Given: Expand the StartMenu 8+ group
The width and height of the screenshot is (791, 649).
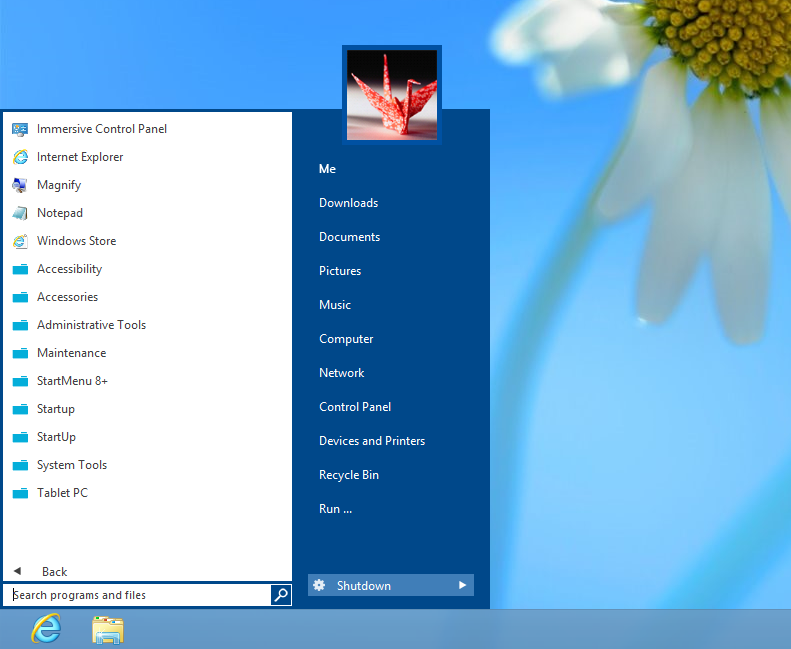Looking at the screenshot, I should [72, 381].
